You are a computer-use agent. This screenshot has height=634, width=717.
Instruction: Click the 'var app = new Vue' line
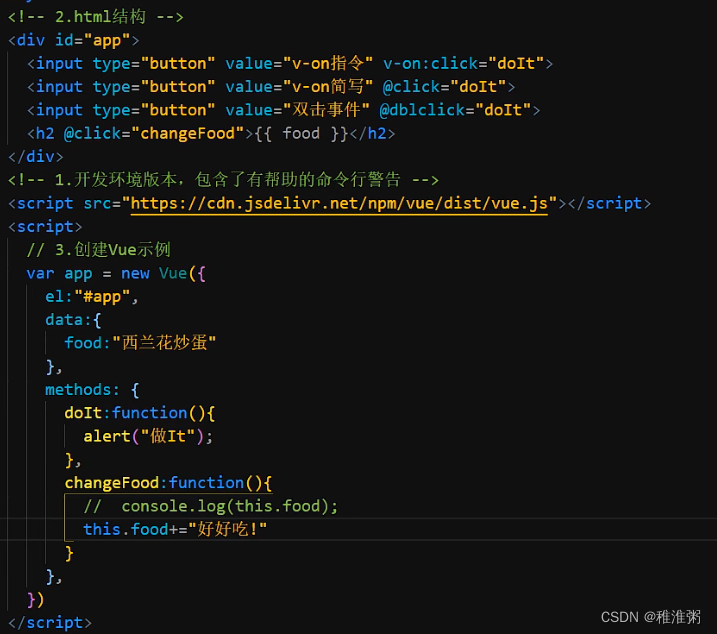click(116, 273)
